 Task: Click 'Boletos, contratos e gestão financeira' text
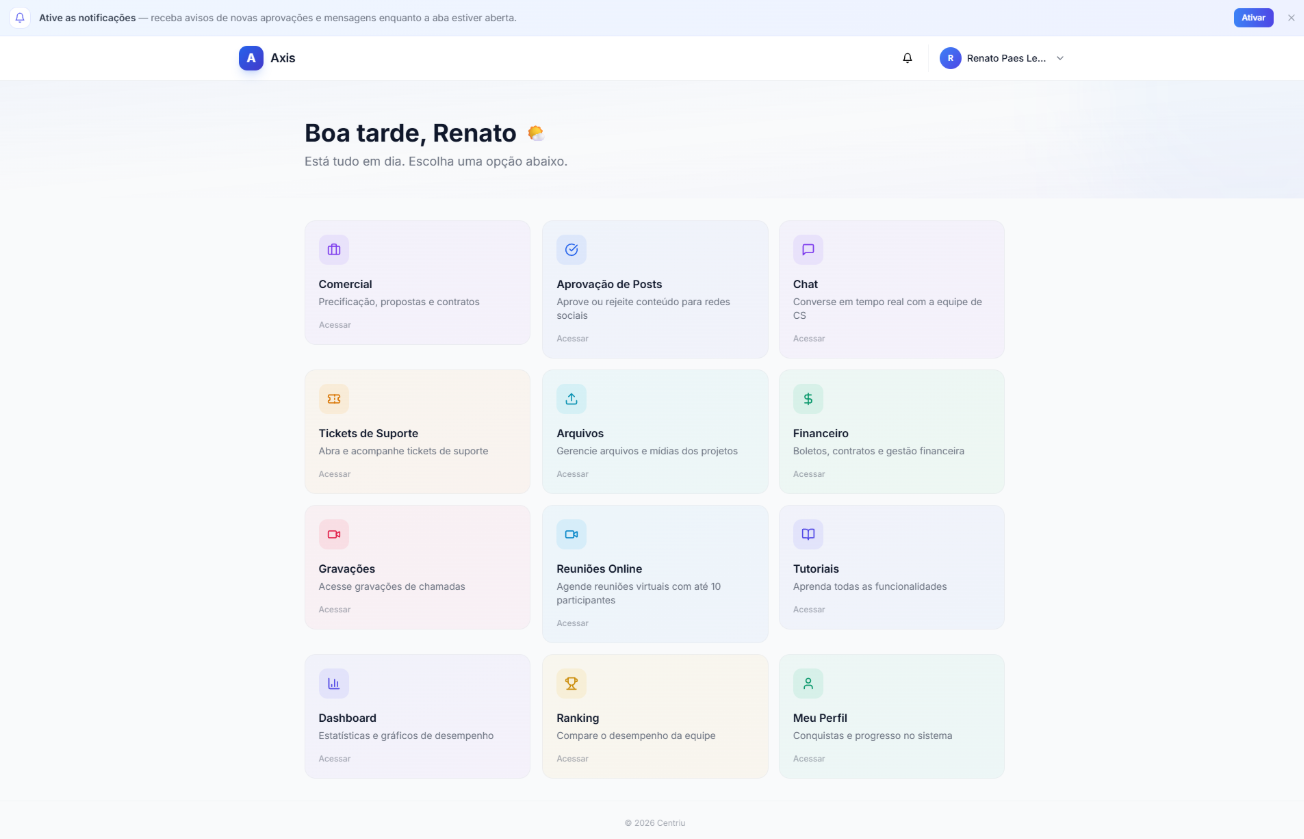pos(879,451)
